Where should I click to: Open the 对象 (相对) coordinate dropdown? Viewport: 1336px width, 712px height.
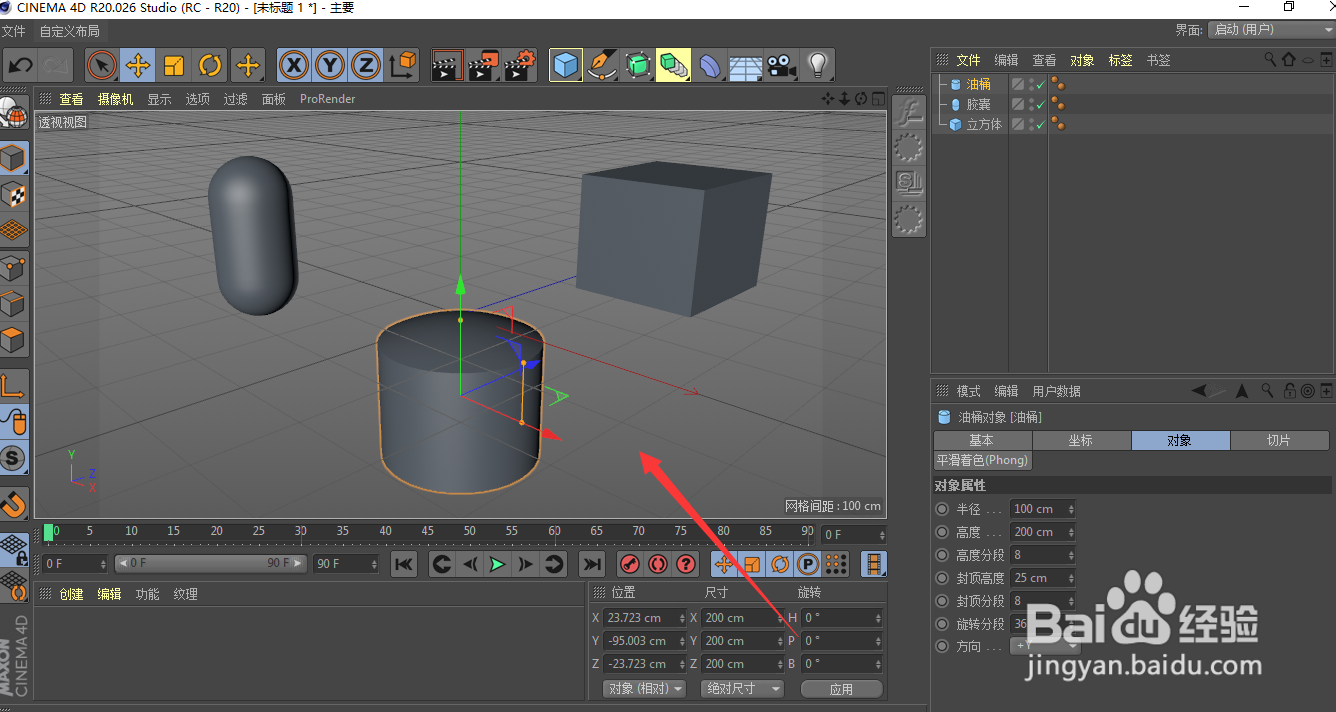tap(645, 689)
